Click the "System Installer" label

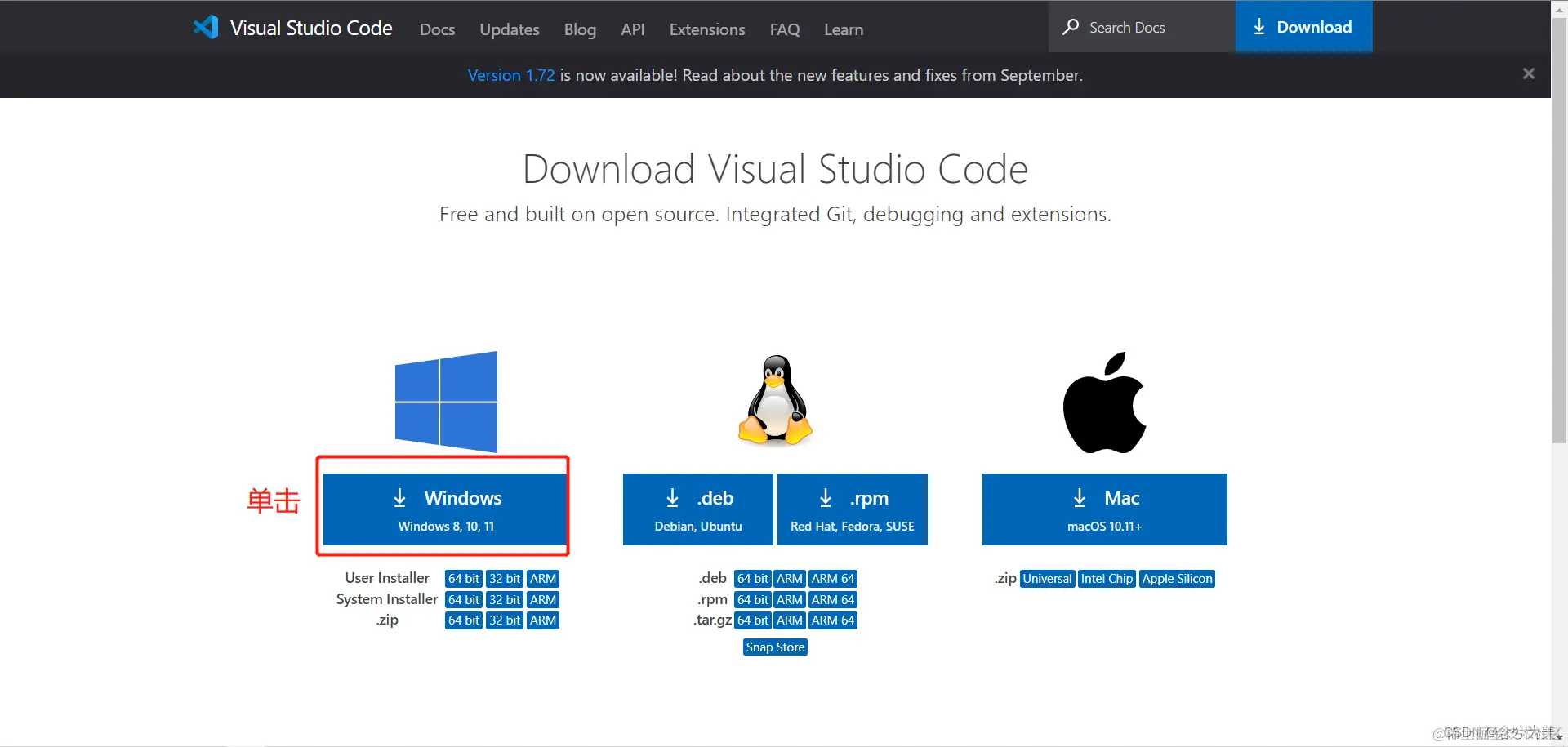pos(387,599)
